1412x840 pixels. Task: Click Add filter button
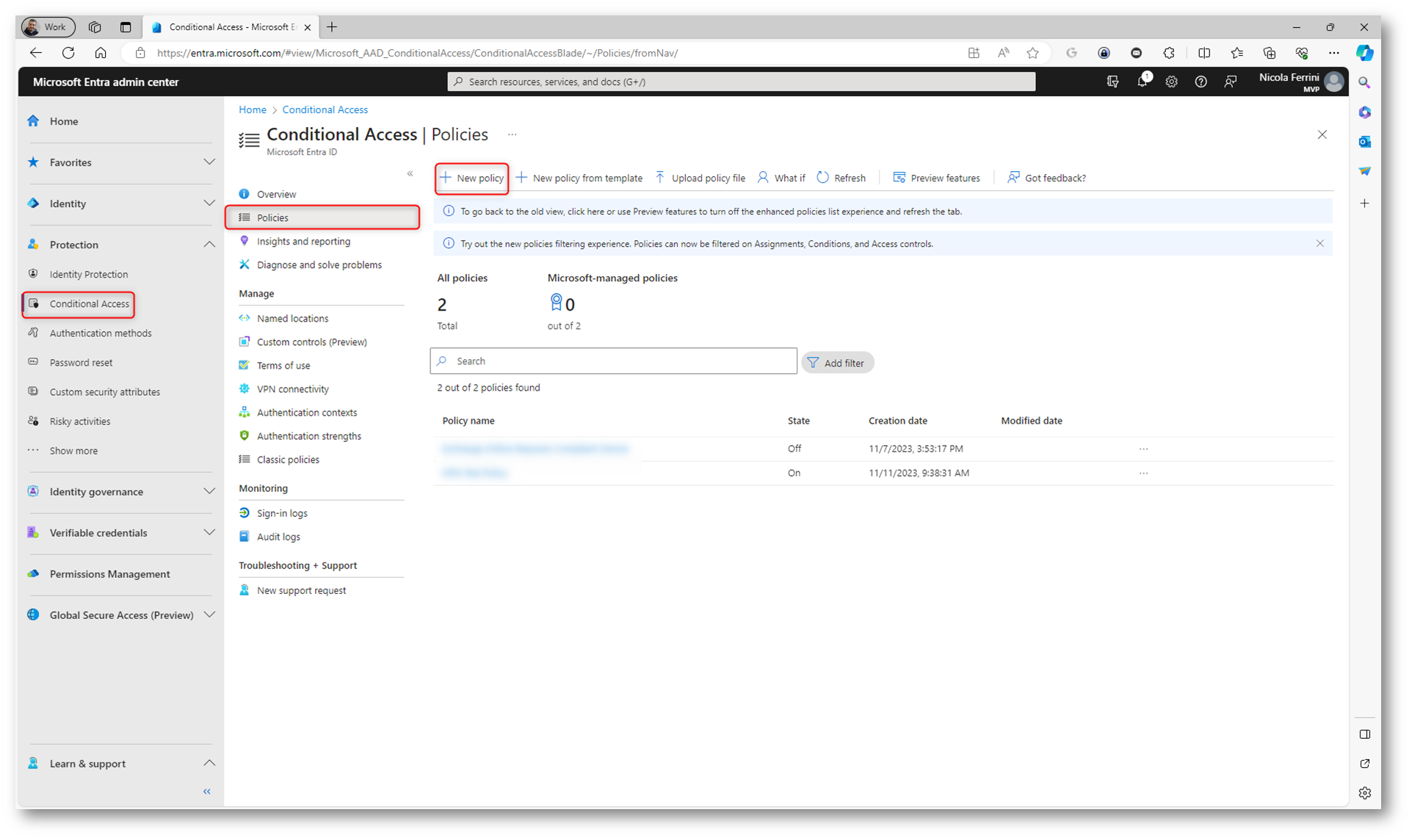[837, 363]
